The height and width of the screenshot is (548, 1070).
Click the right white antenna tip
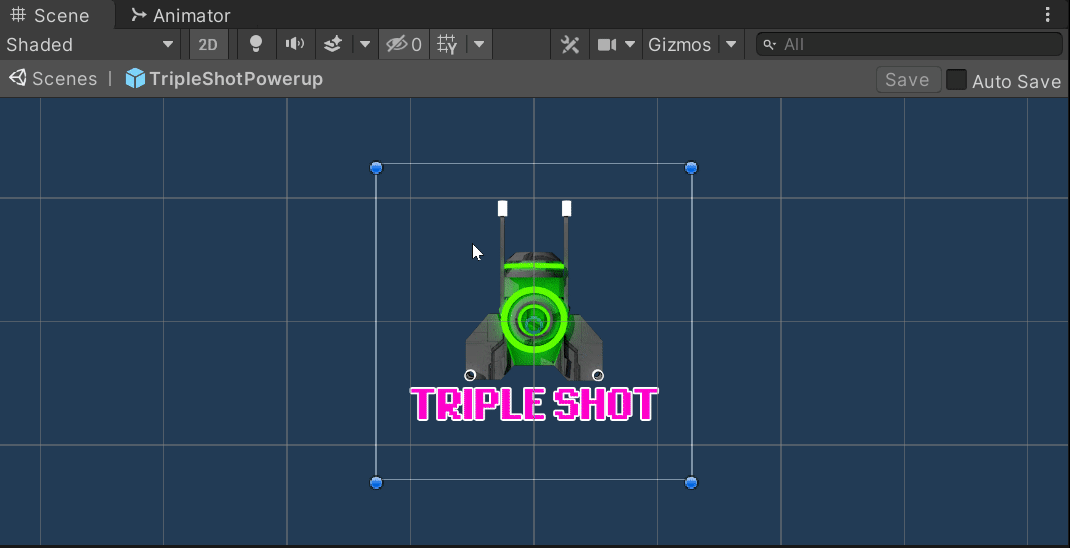click(x=566, y=208)
